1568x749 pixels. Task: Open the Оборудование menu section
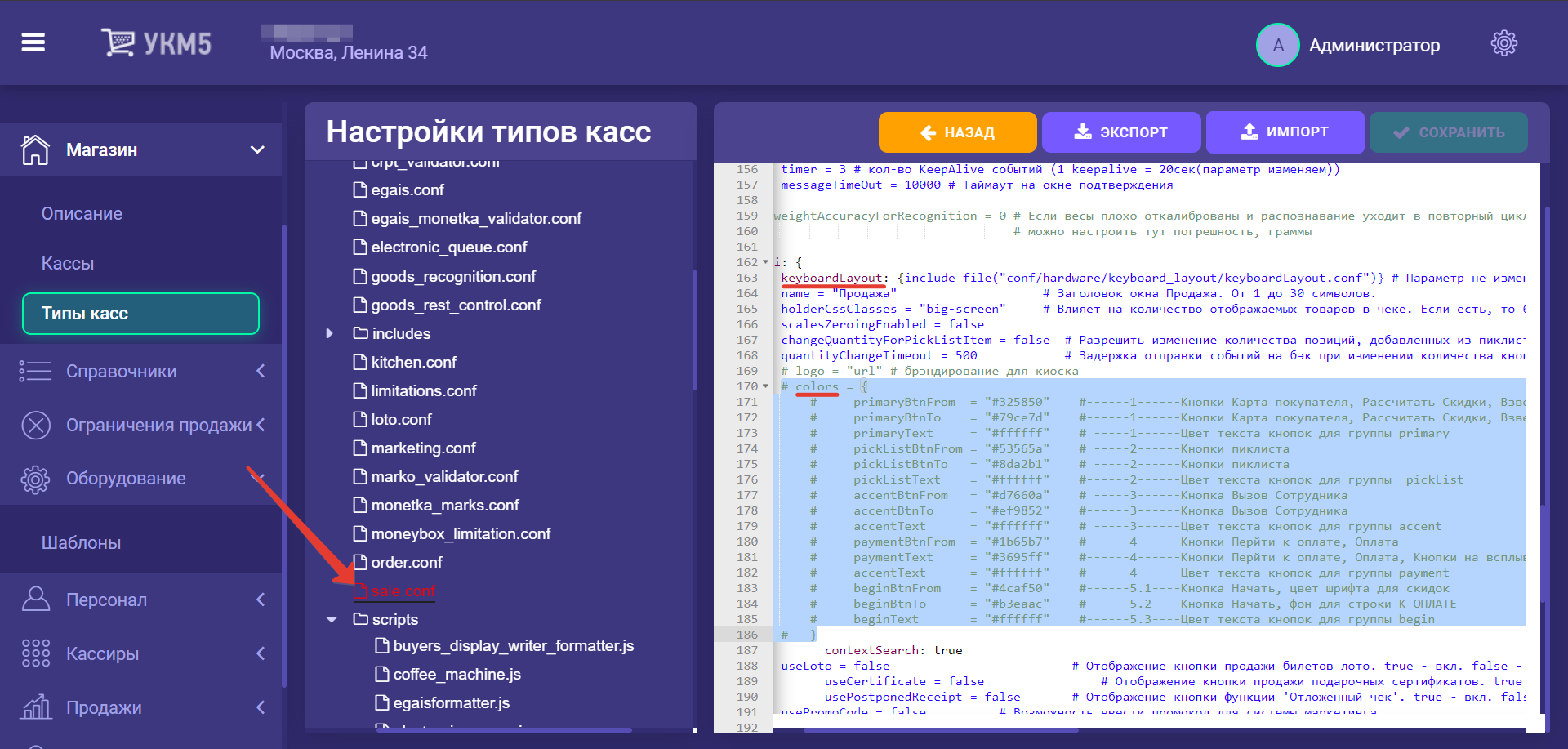140,479
